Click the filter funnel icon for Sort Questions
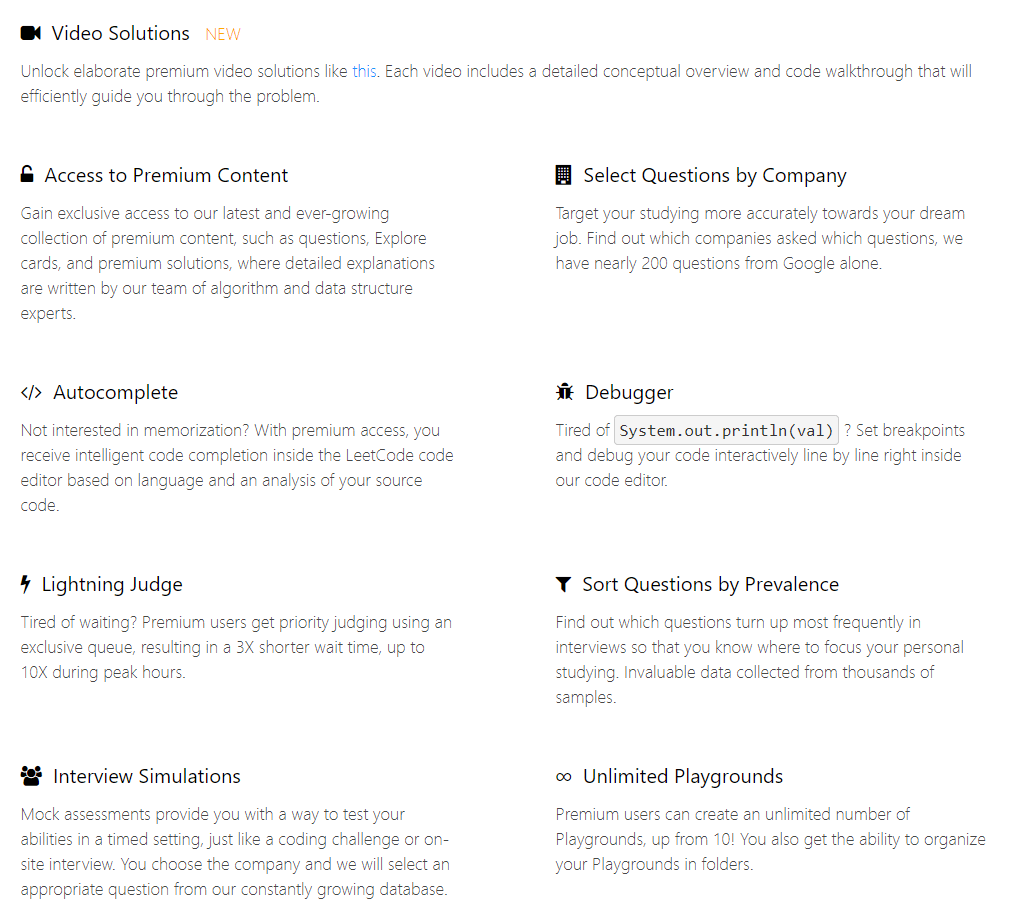This screenshot has height=914, width=1013. click(563, 584)
